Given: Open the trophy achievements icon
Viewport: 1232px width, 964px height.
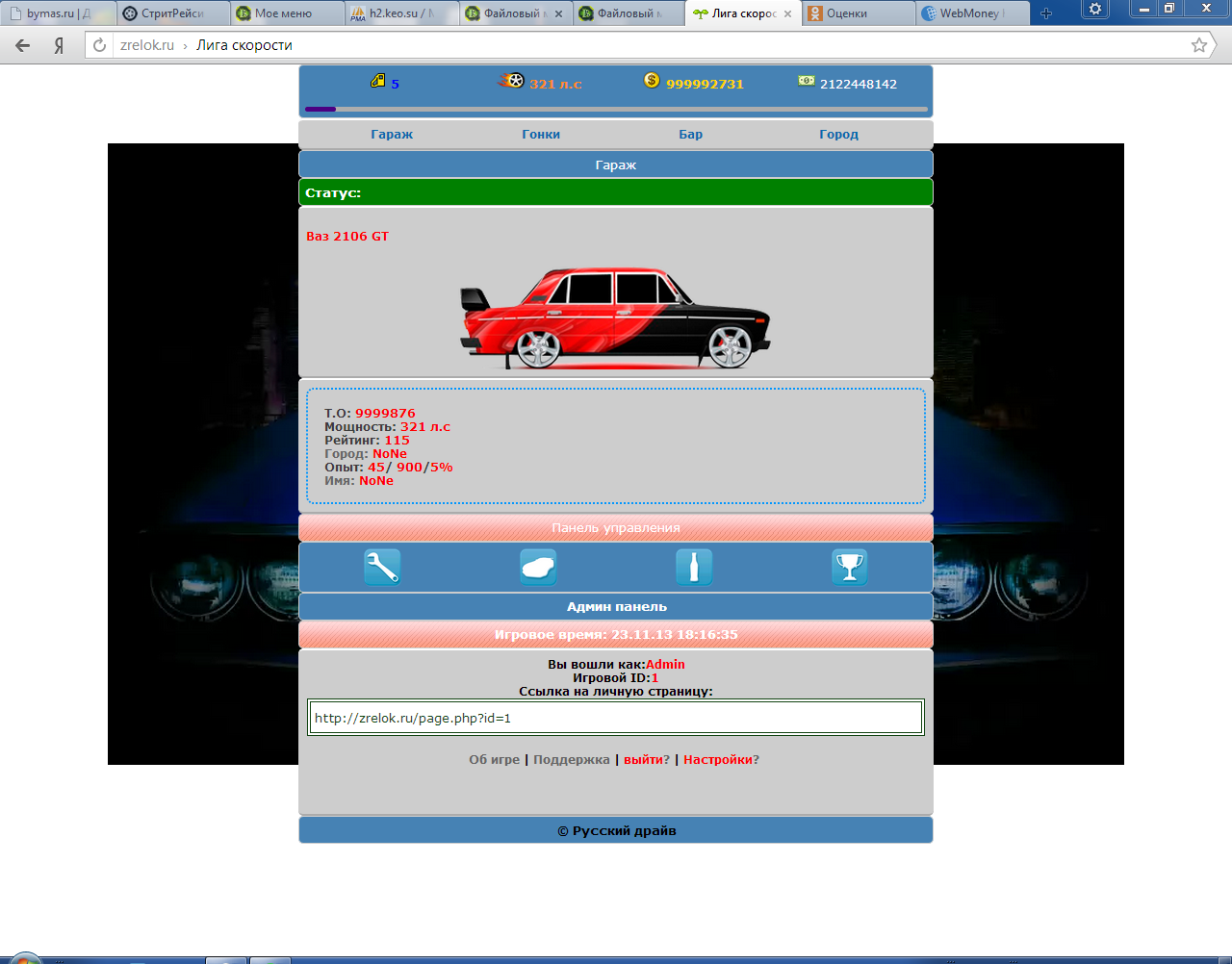Looking at the screenshot, I should [849, 567].
